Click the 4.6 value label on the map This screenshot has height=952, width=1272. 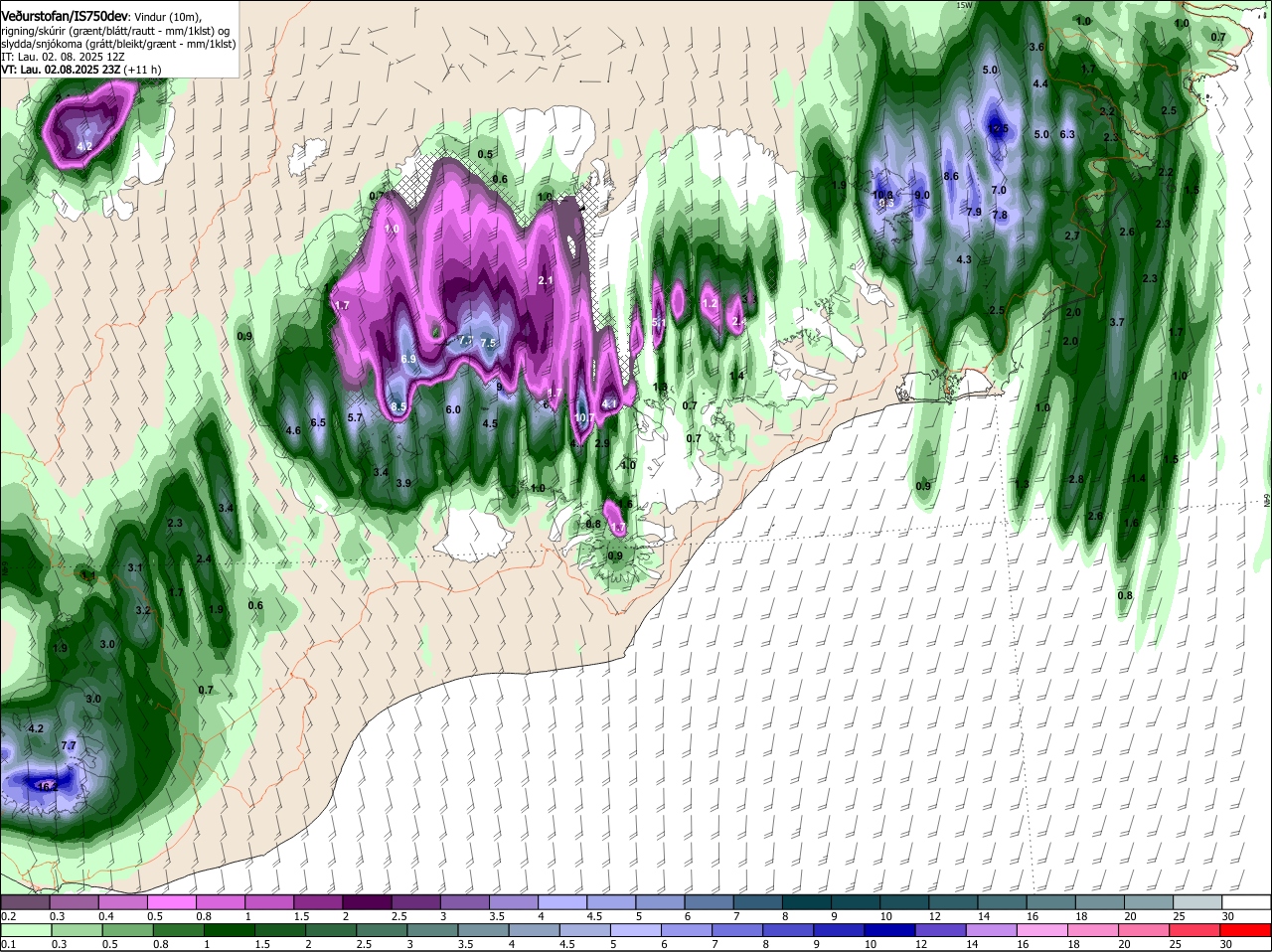pos(293,430)
